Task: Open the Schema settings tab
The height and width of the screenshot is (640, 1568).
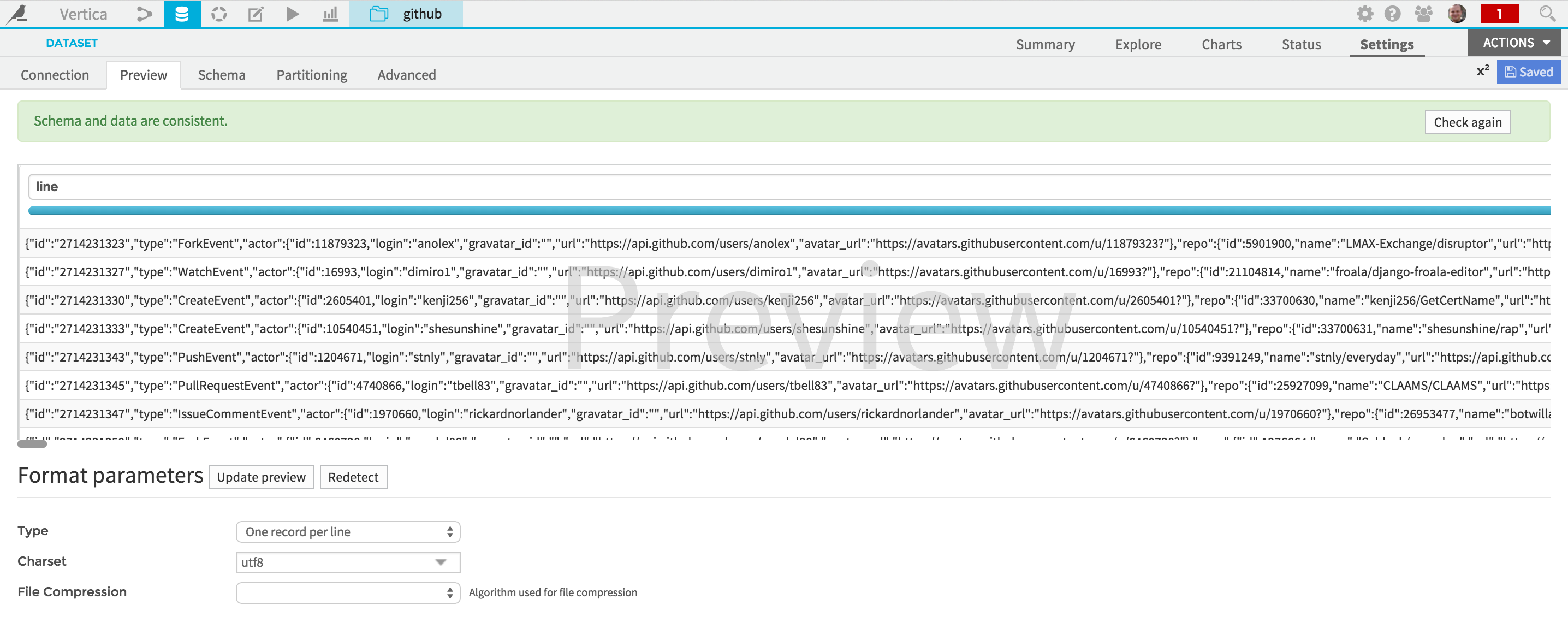Action: [222, 75]
